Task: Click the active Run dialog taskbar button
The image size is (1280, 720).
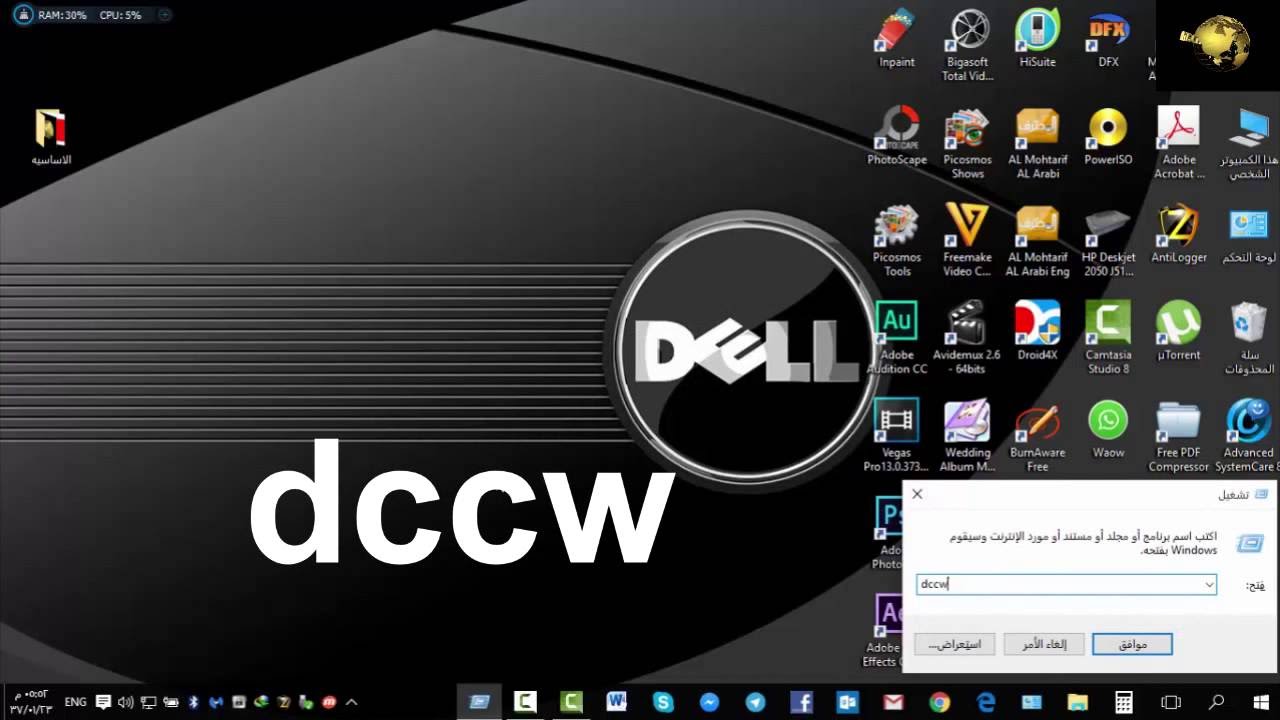Action: click(x=479, y=702)
